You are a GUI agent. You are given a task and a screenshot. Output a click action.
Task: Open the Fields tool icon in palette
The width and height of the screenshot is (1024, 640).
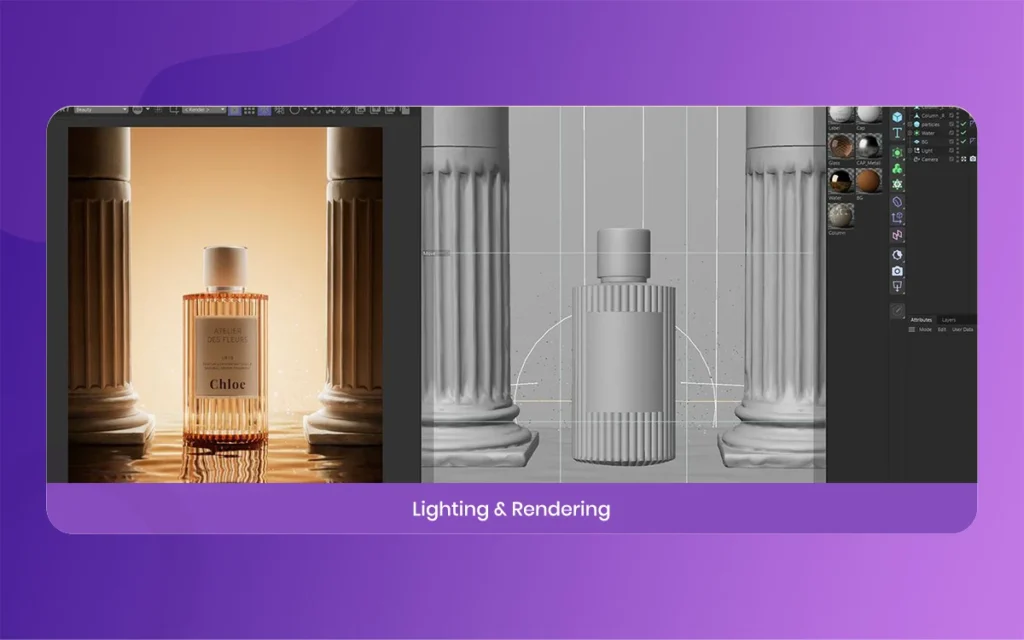[x=897, y=217]
